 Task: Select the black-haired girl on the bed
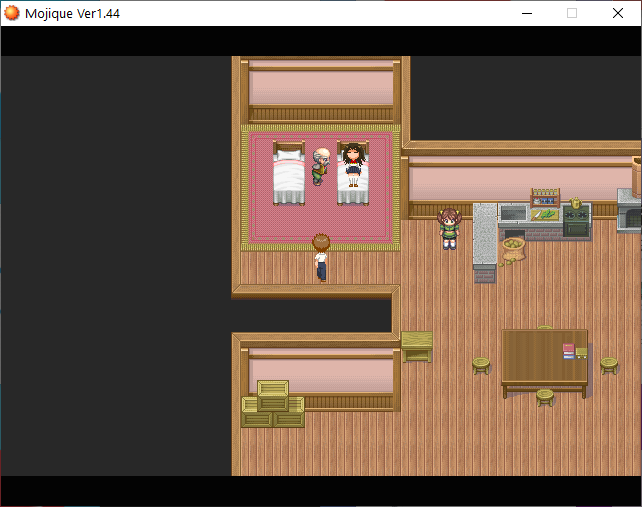(x=352, y=164)
